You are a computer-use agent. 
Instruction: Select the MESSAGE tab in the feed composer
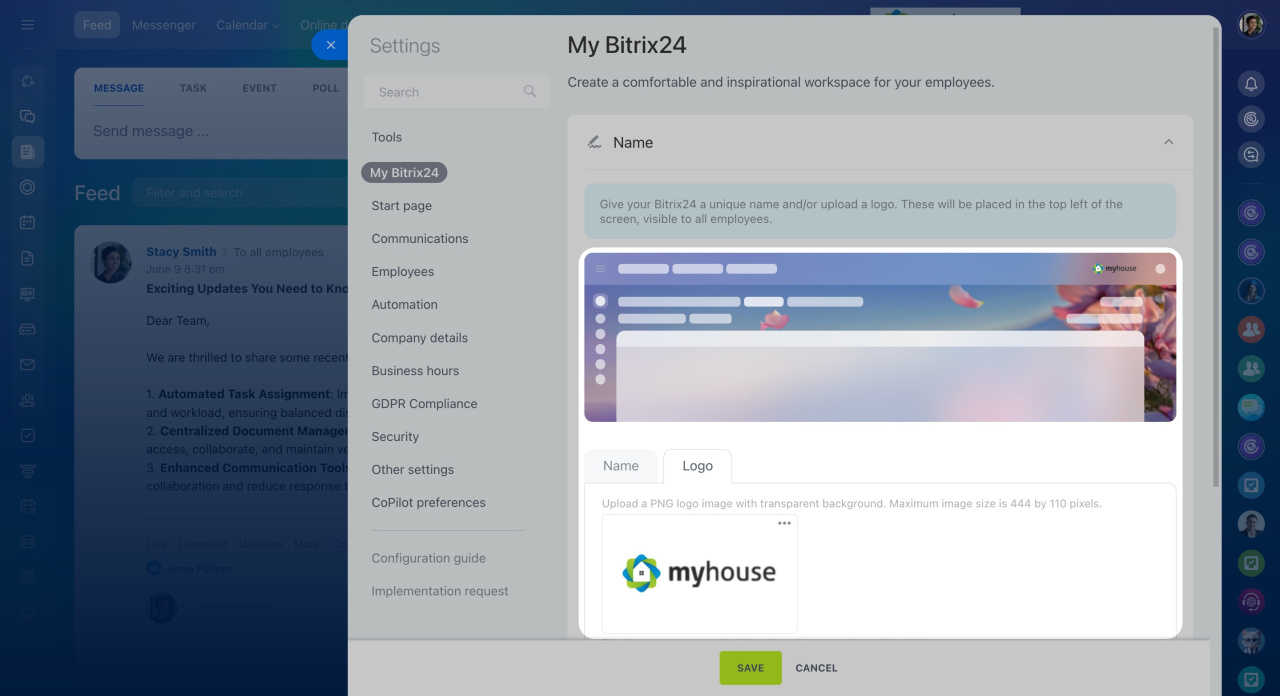119,88
